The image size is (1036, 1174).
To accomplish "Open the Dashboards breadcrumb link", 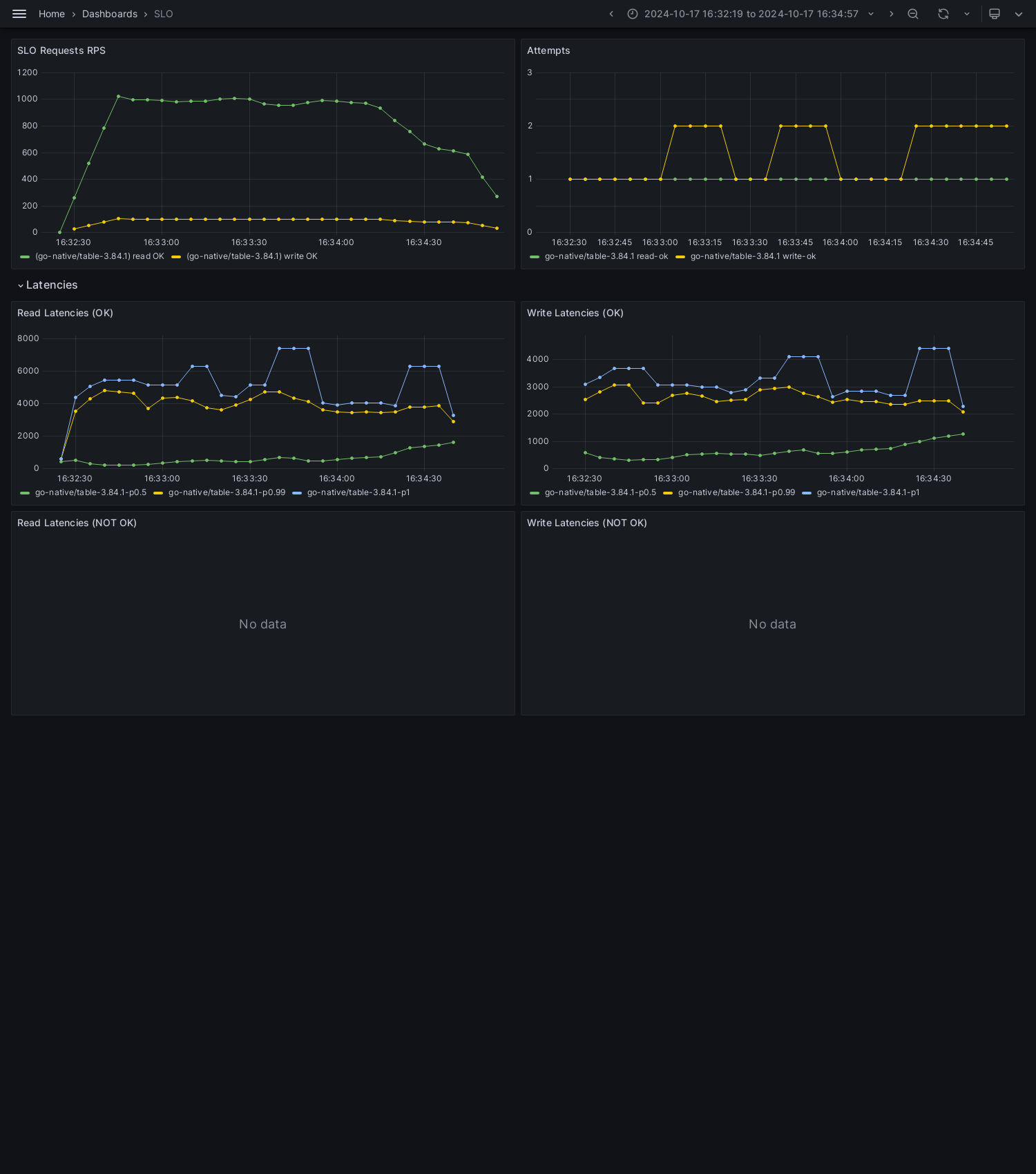I will (x=110, y=14).
